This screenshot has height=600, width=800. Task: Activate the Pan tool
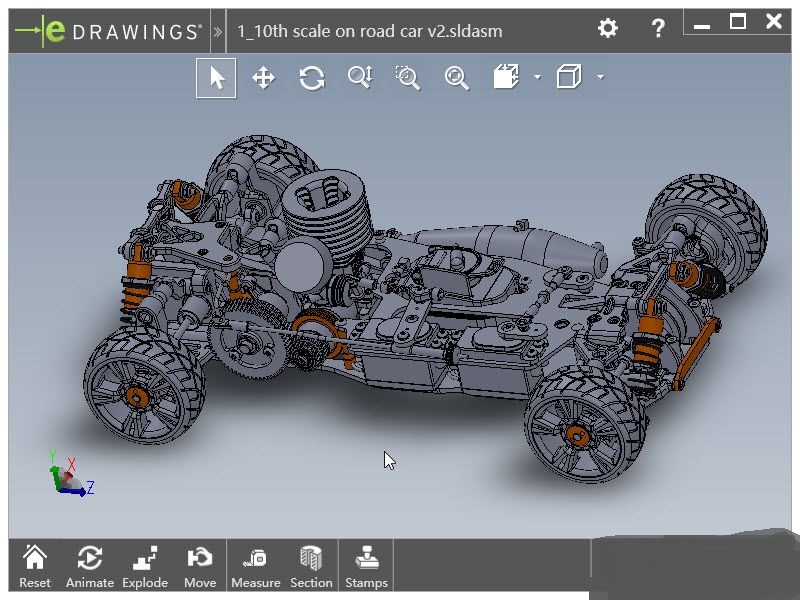(x=263, y=78)
